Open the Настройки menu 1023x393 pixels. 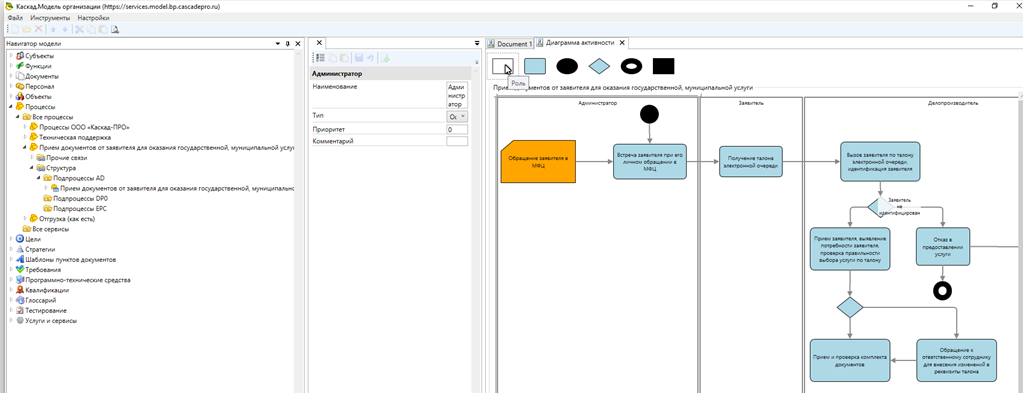93,18
